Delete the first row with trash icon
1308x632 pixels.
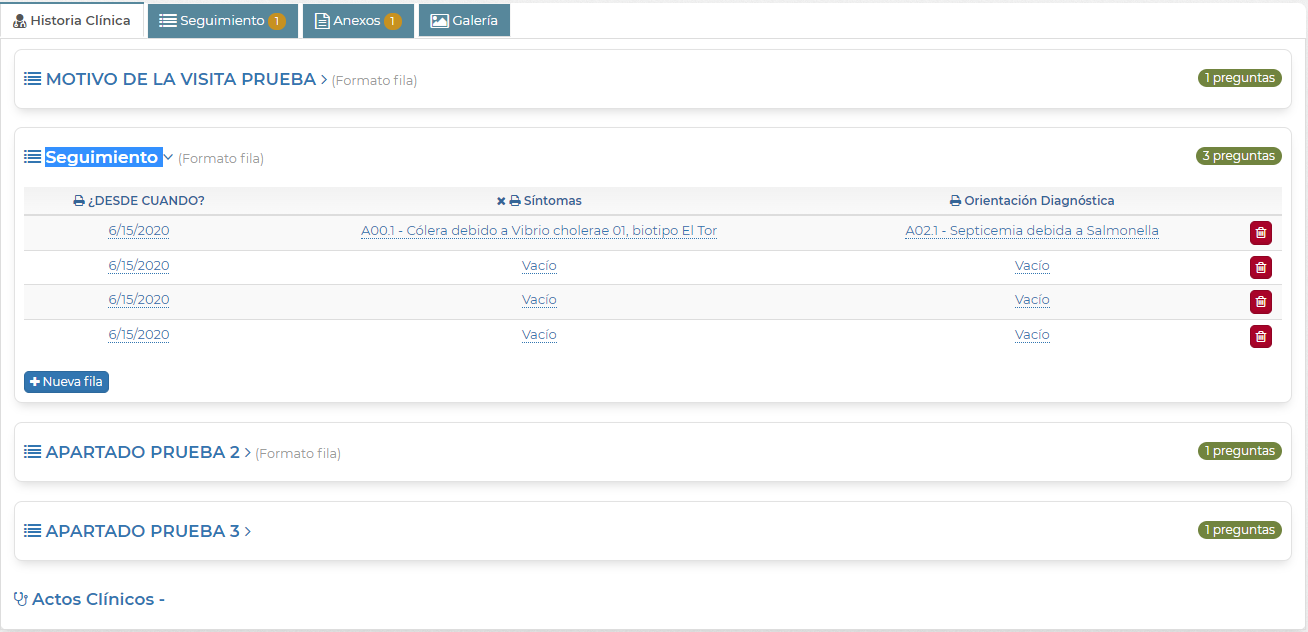pos(1261,233)
